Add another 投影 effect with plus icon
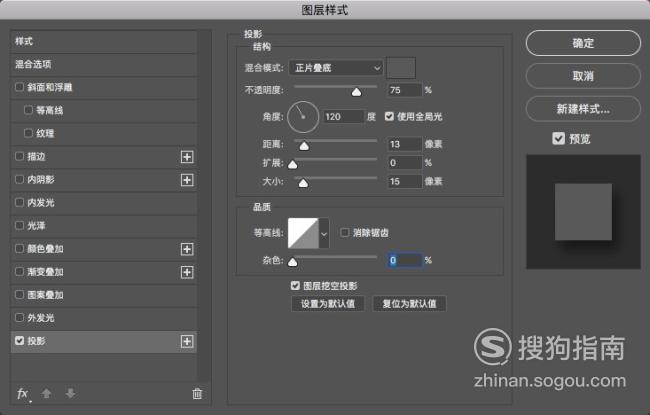The width and height of the screenshot is (650, 415). (187, 341)
